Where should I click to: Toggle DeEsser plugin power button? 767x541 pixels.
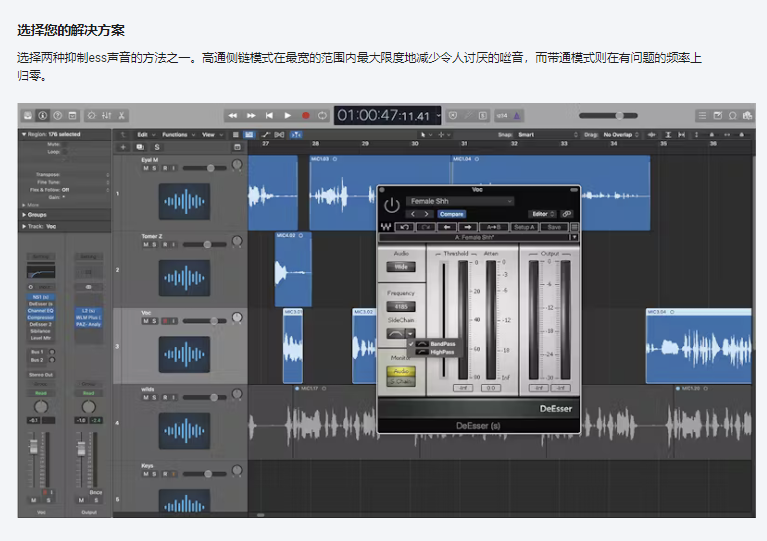(392, 205)
